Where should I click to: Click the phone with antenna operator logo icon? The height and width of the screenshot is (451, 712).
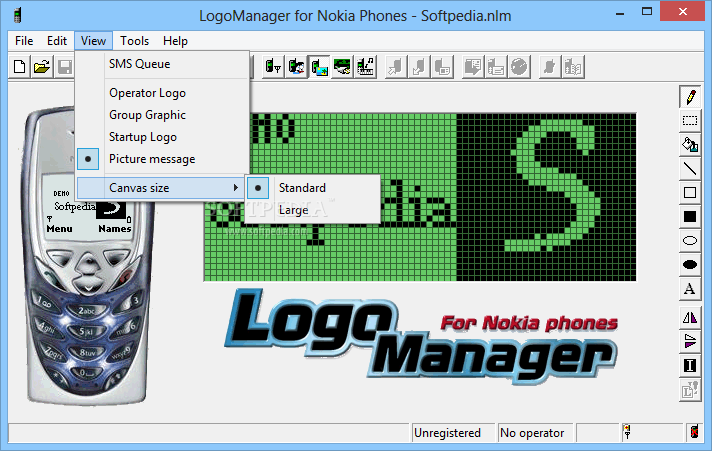(273, 67)
